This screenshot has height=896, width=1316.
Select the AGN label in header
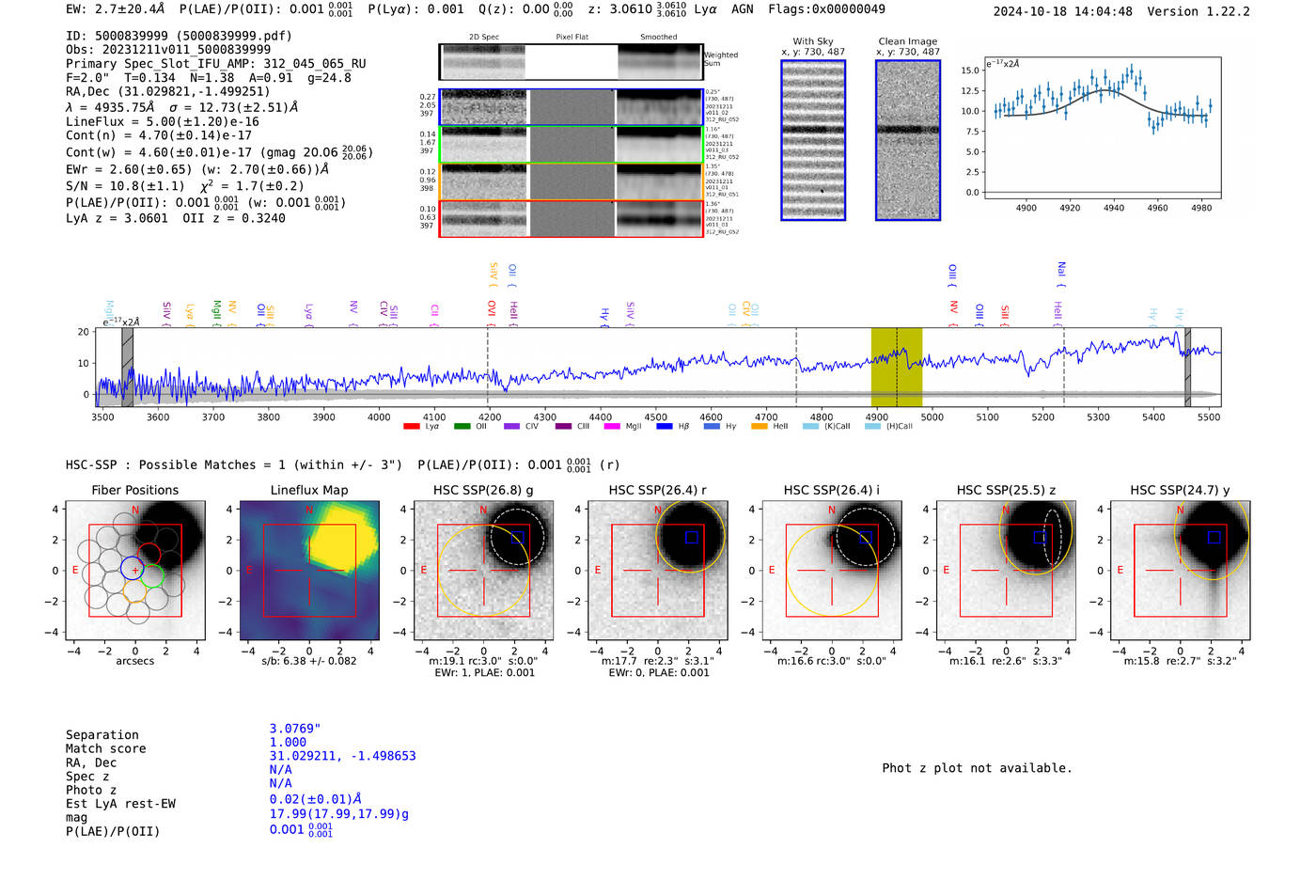(743, 9)
